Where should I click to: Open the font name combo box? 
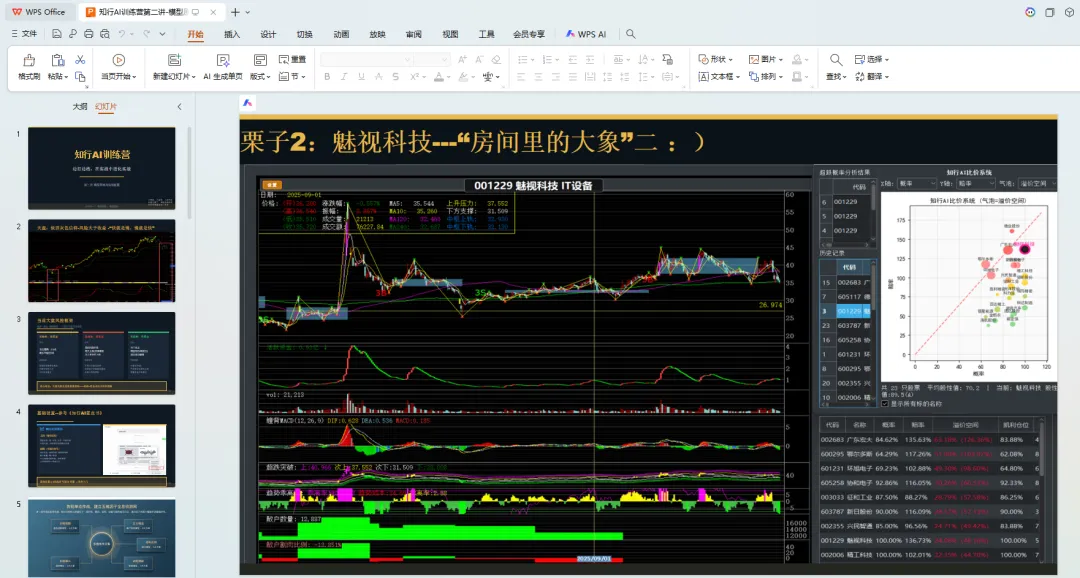point(366,60)
